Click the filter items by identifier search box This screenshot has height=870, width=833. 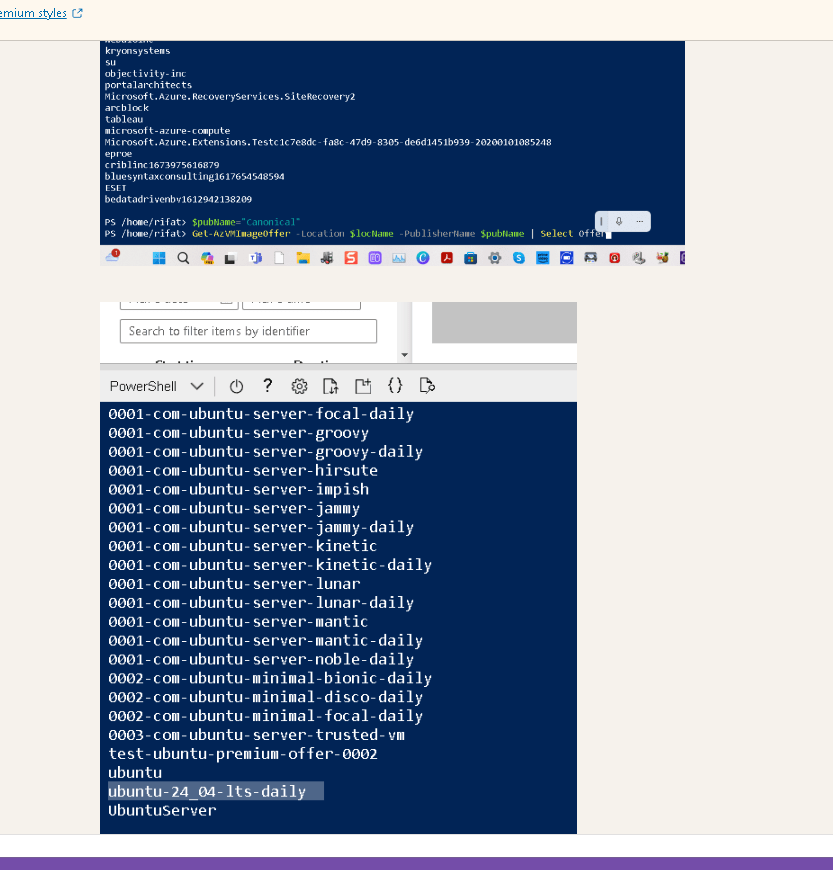248,331
